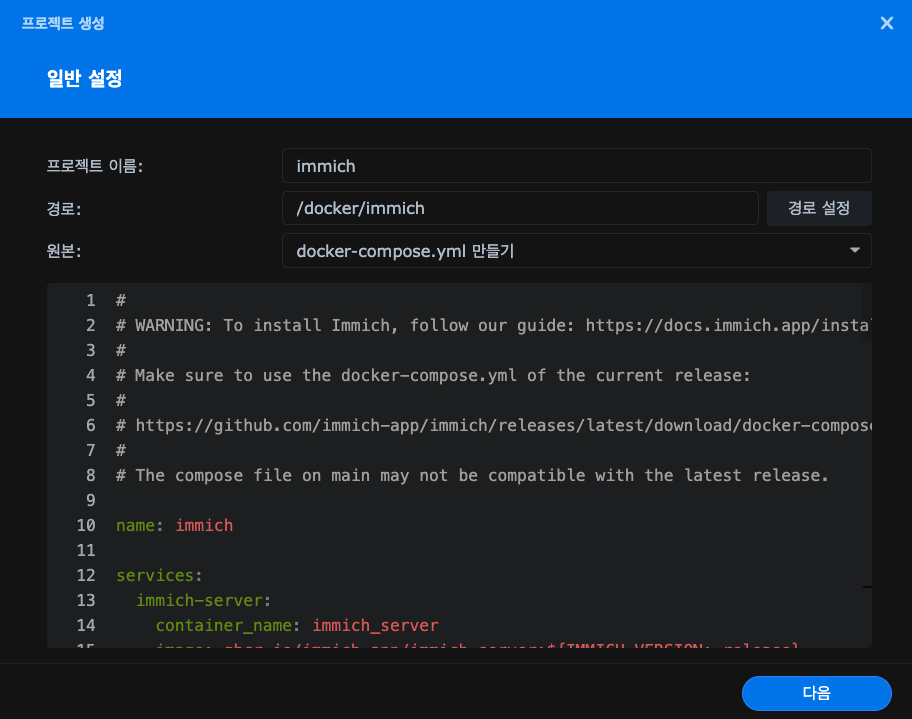Click the 'Make sure to use' comment line
The height and width of the screenshot is (719, 912).
point(432,376)
